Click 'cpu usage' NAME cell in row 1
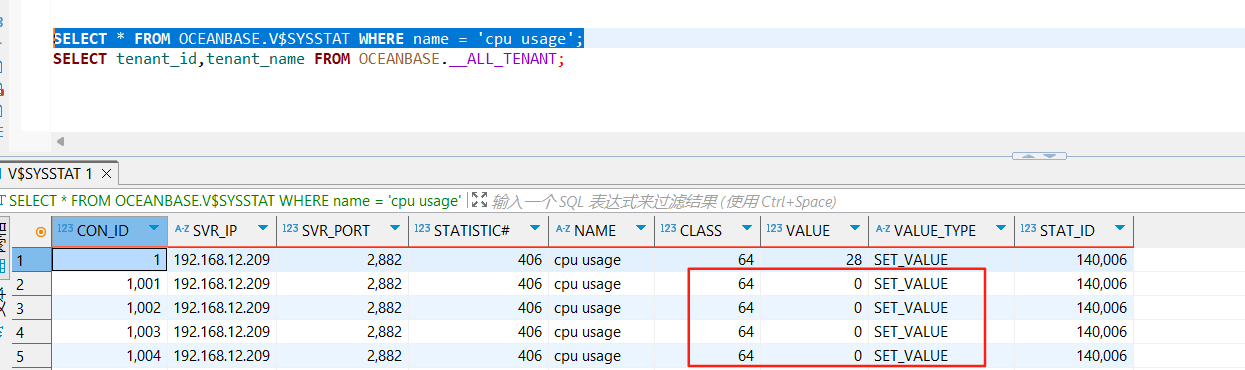The image size is (1245, 370). coord(601,260)
